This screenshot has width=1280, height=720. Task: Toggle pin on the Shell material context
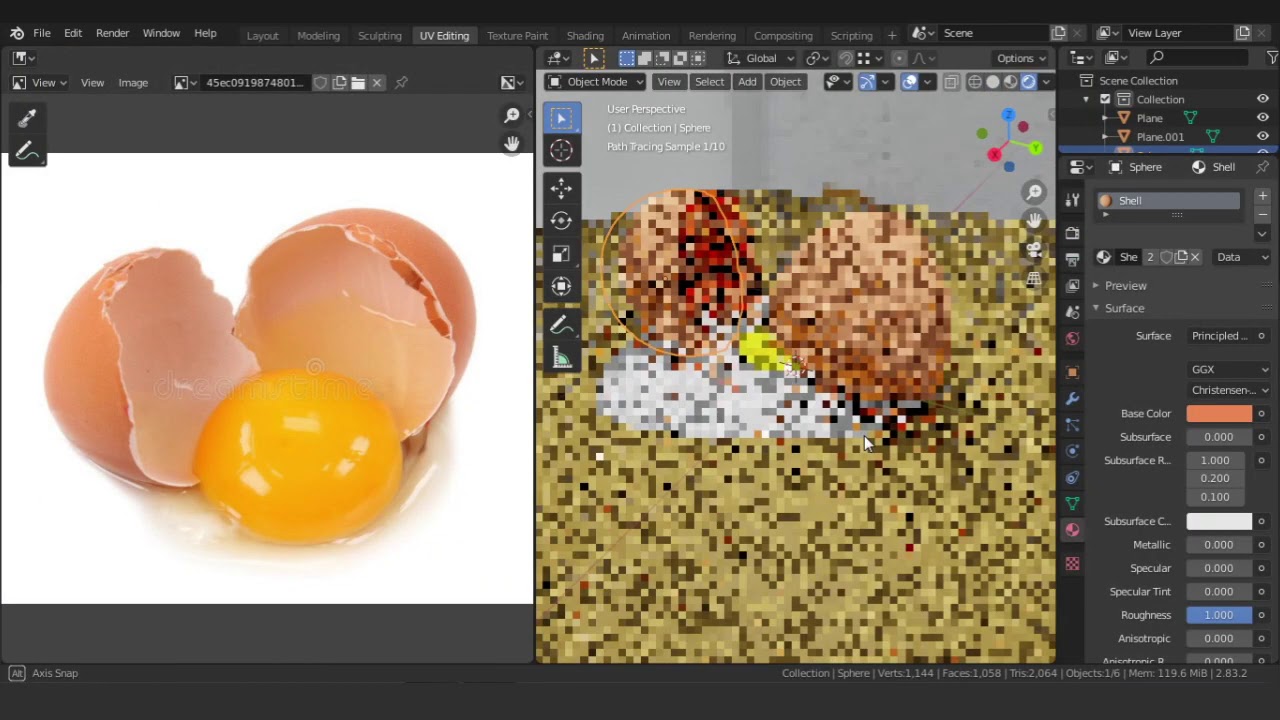tap(1263, 167)
